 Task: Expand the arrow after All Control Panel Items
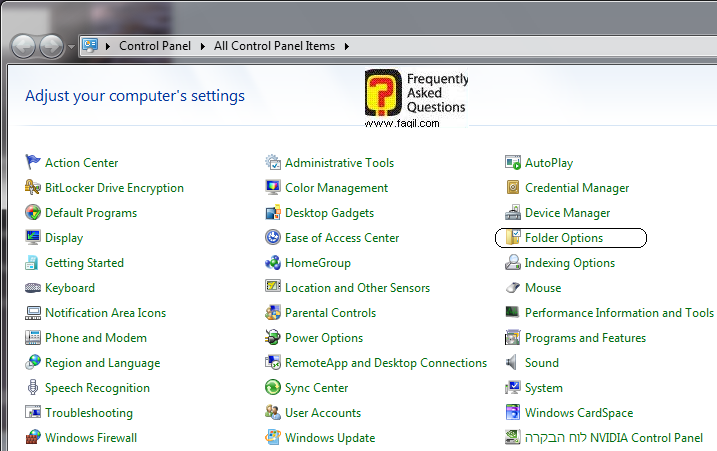(346, 46)
